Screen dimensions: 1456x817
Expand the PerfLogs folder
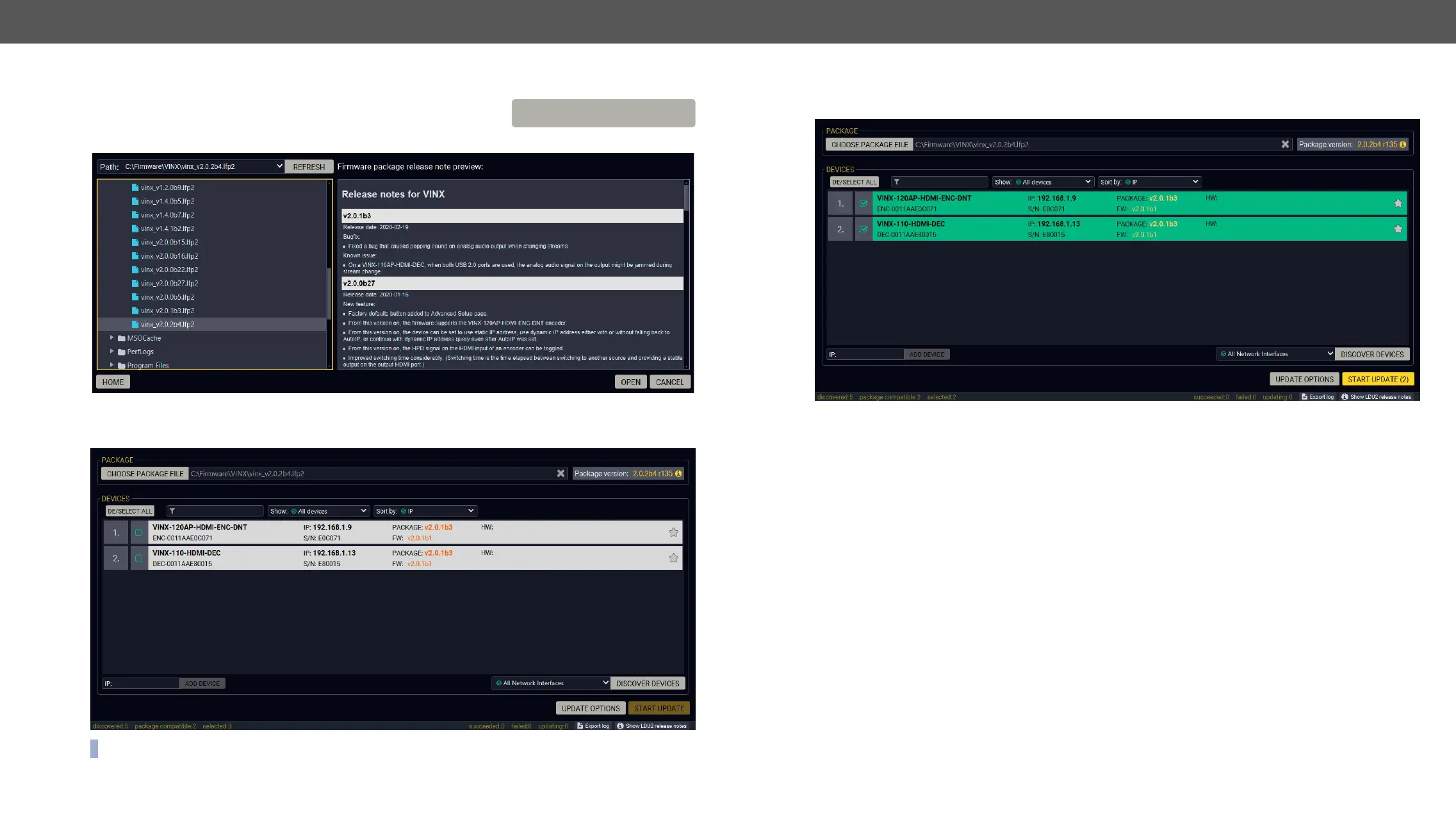click(111, 352)
